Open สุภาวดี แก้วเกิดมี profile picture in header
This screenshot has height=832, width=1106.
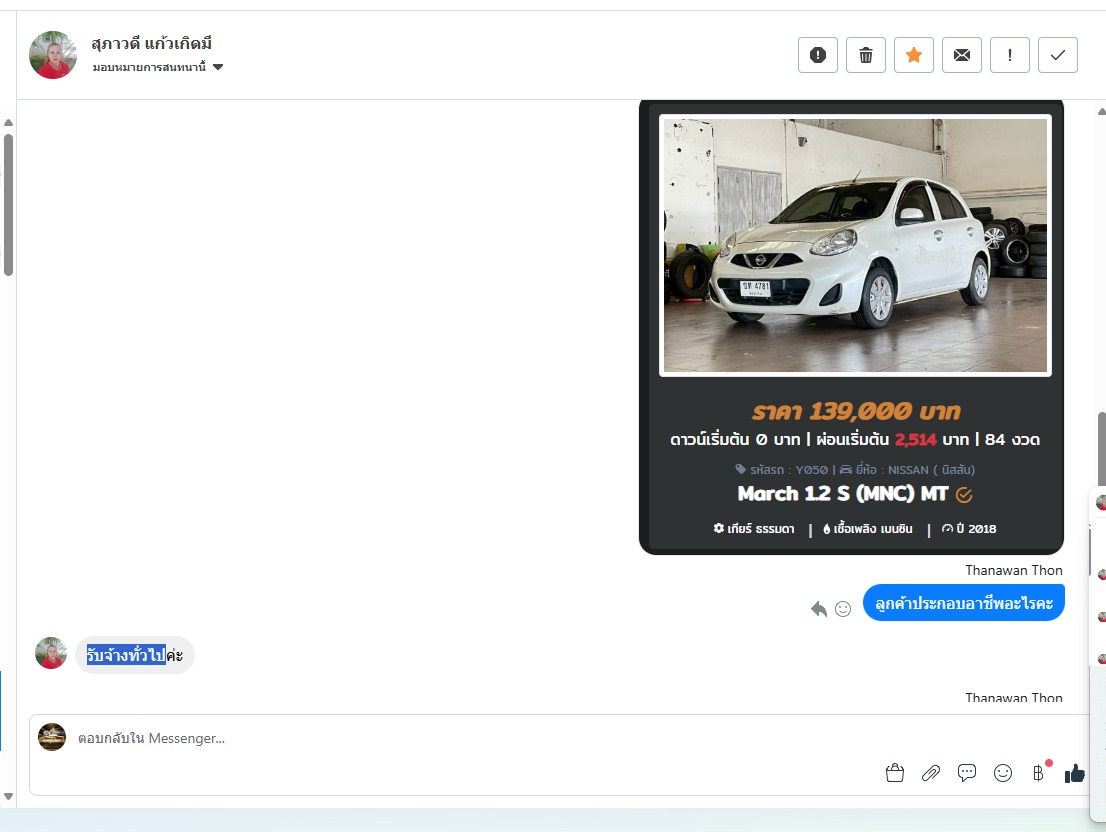pos(53,55)
